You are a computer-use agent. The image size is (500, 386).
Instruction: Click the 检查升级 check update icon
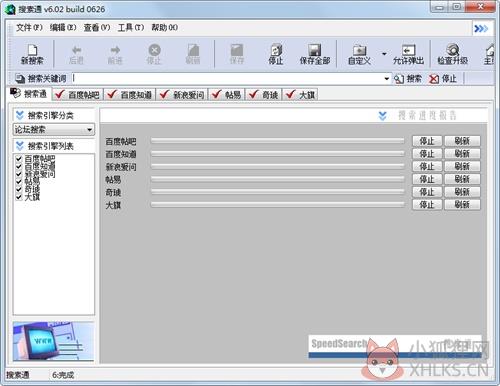453,50
